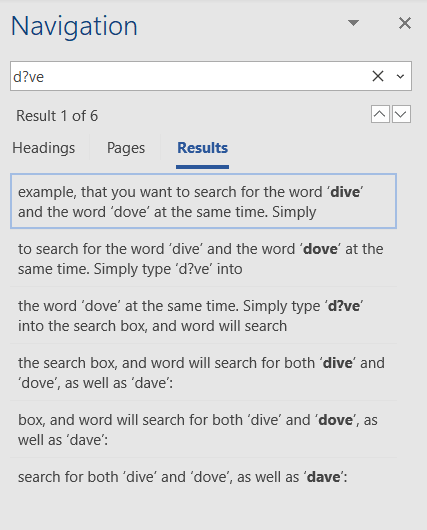Select the Results tab
This screenshot has width=427, height=530.
click(x=203, y=148)
